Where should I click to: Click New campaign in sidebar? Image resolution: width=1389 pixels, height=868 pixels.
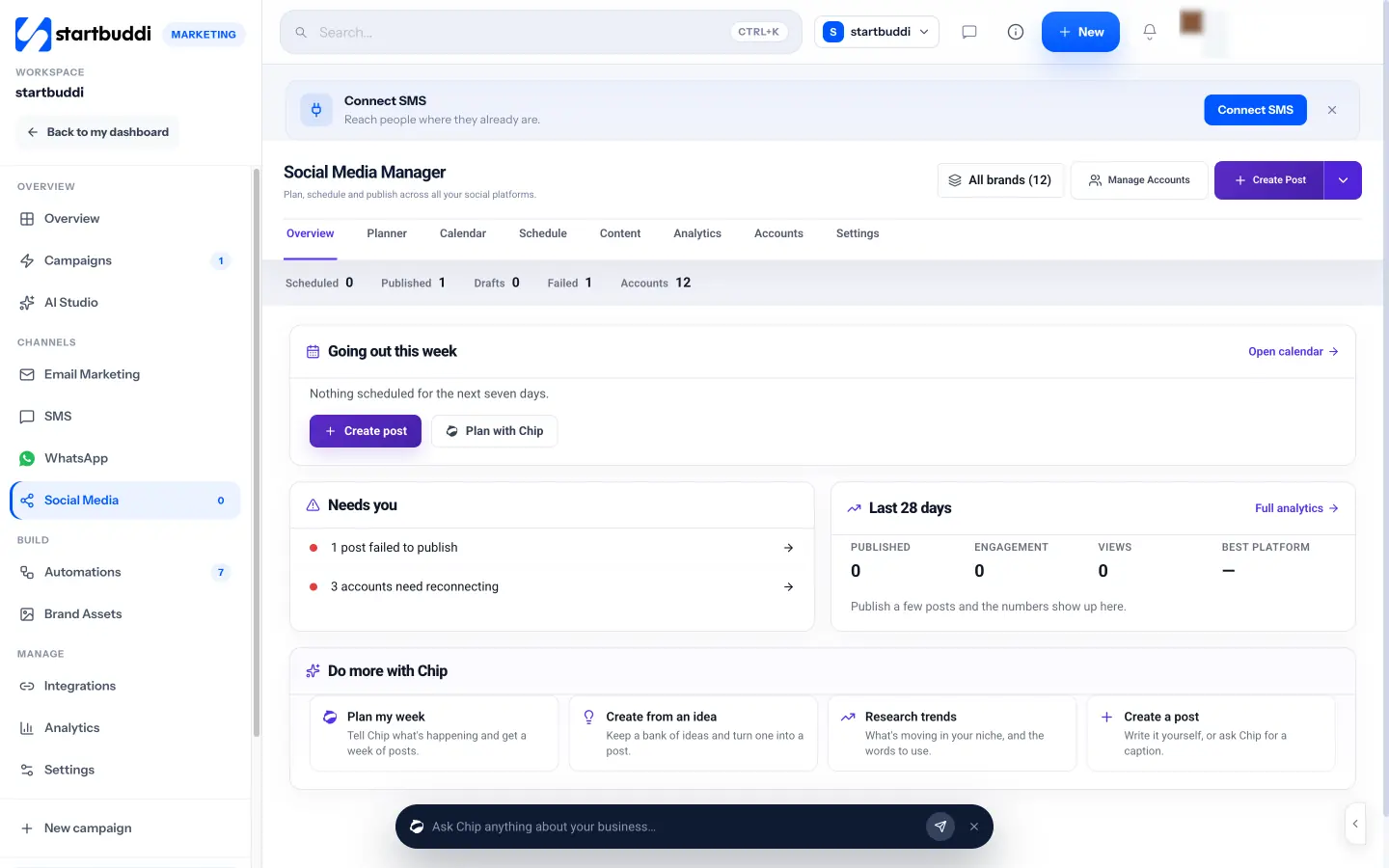[125, 828]
